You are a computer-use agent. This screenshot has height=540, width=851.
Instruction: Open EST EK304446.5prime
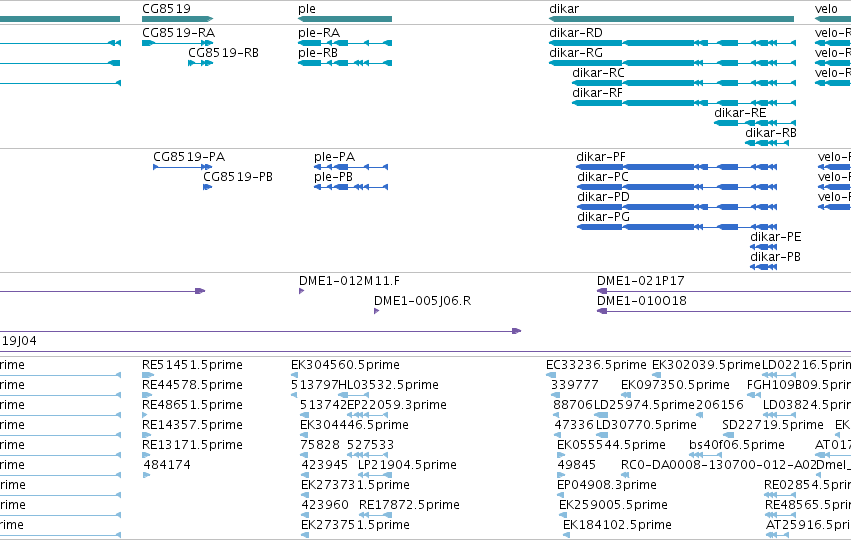pos(354,425)
